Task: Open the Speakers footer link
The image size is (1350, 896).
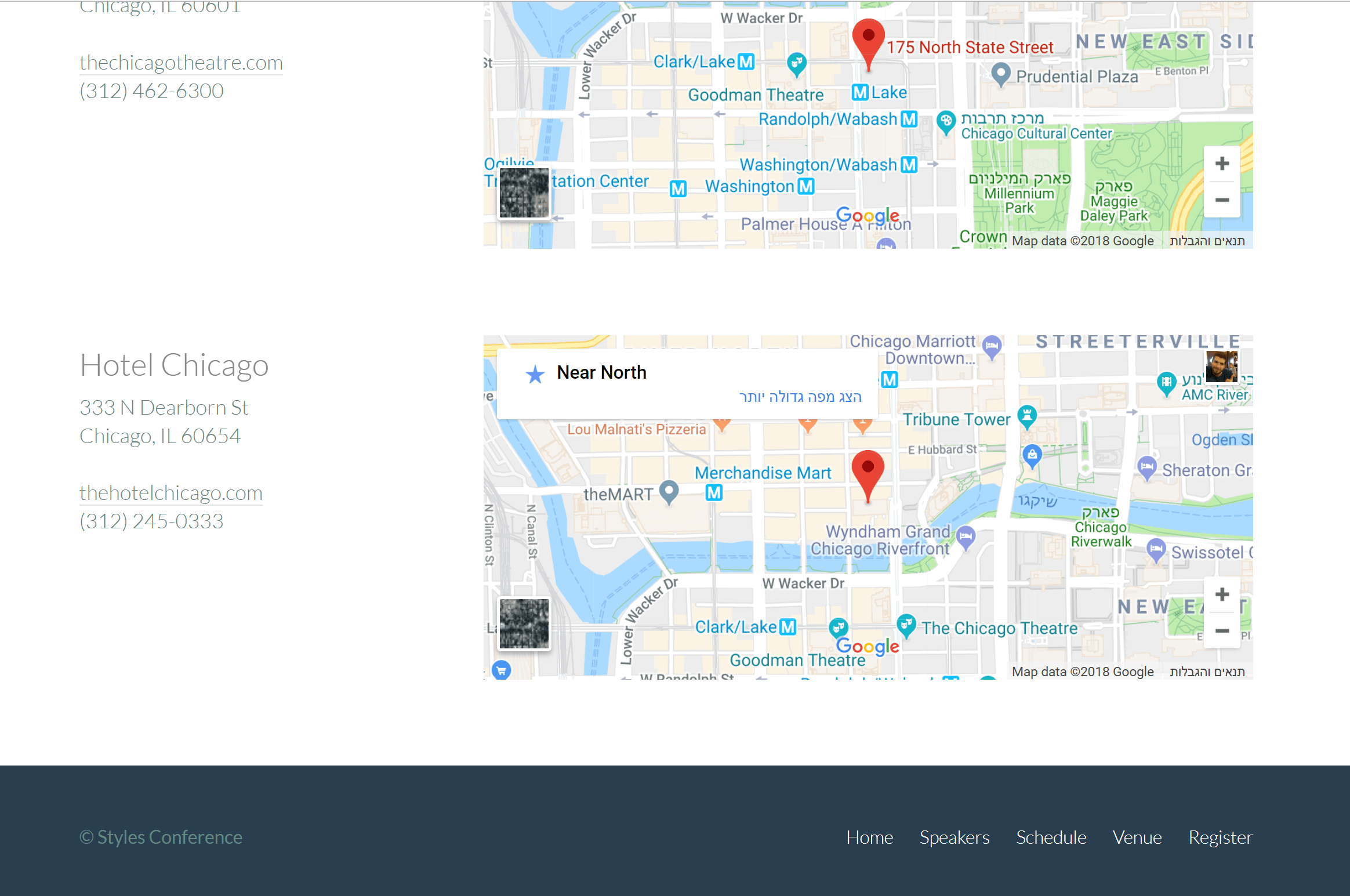Action: point(955,837)
